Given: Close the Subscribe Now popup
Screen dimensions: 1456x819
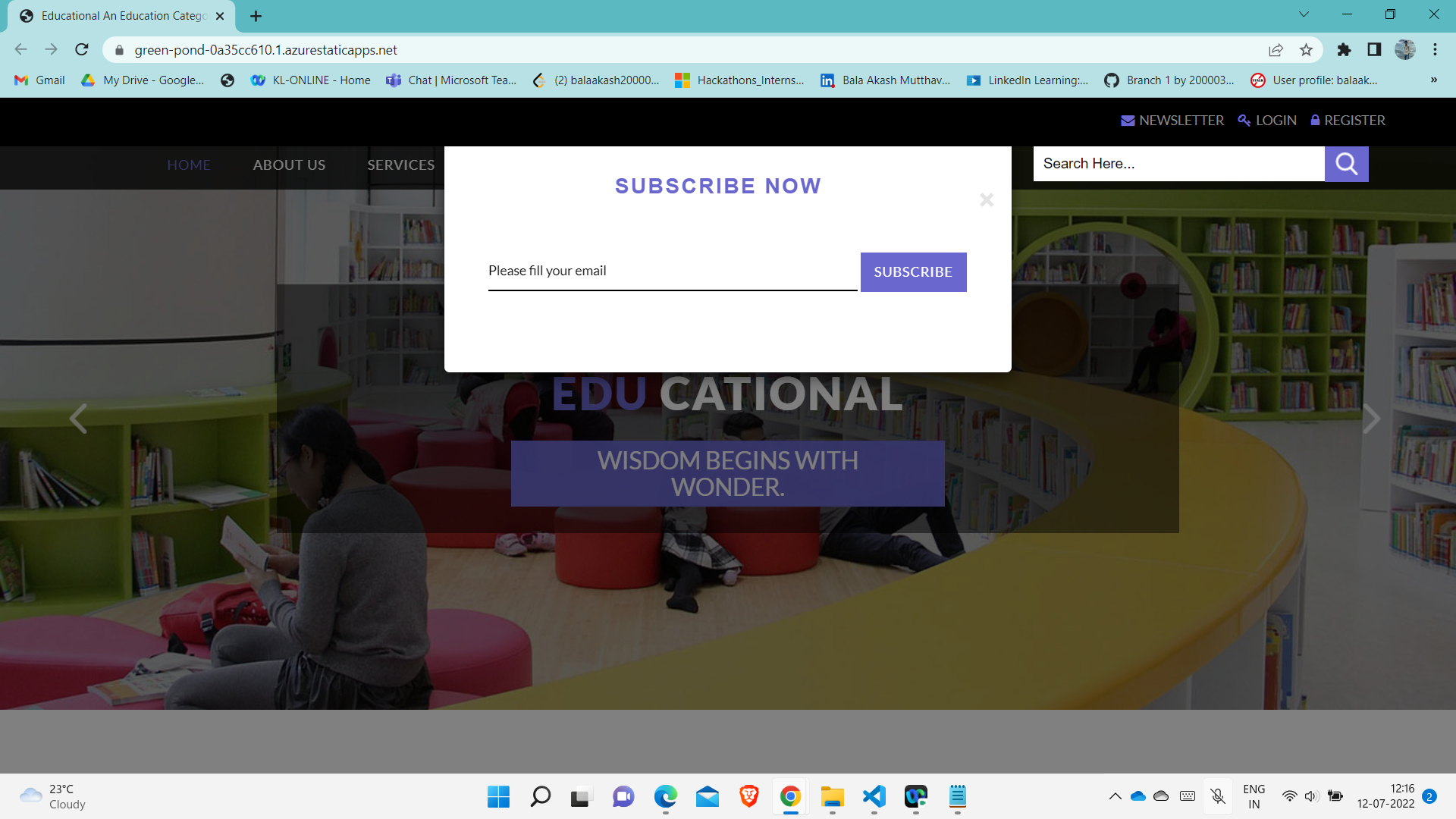Looking at the screenshot, I should pyautogui.click(x=986, y=199).
